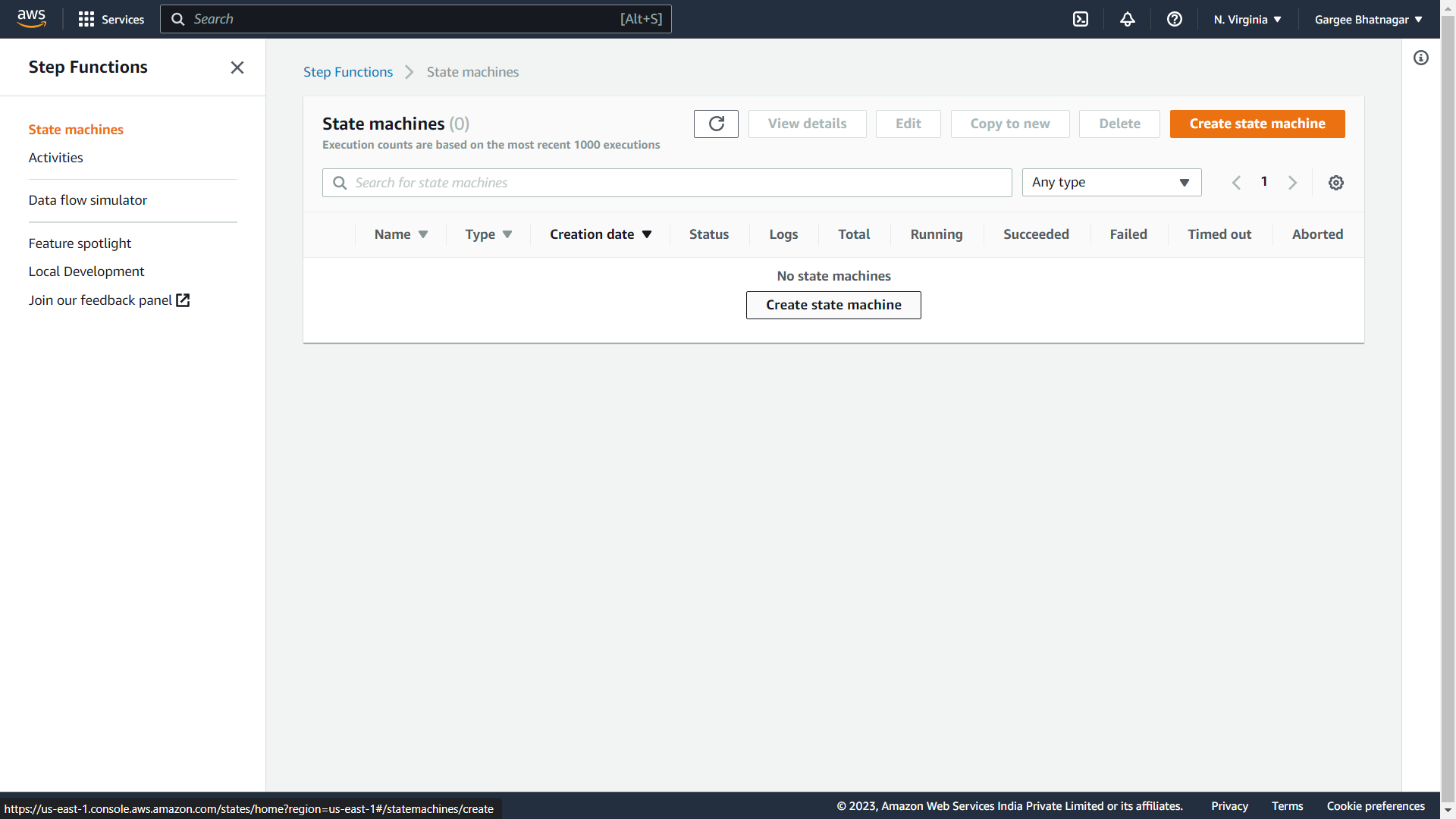Click the Step Functions breadcrumb link
The width and height of the screenshot is (1456, 819).
(x=348, y=72)
